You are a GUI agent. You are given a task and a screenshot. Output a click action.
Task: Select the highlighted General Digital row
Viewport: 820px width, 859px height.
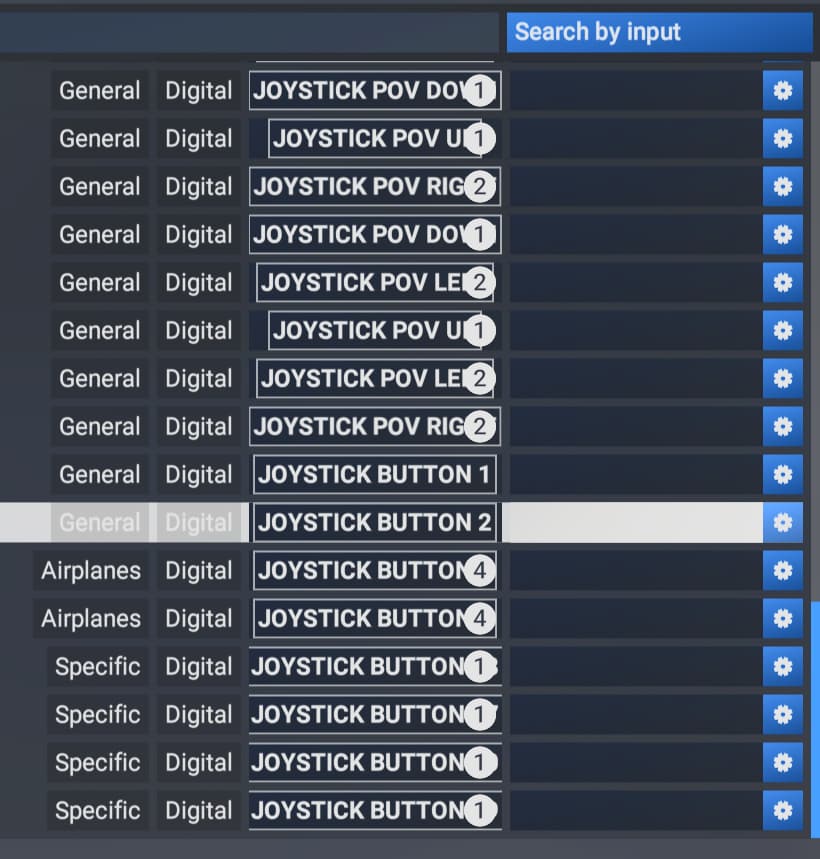pyautogui.click(x=99, y=523)
